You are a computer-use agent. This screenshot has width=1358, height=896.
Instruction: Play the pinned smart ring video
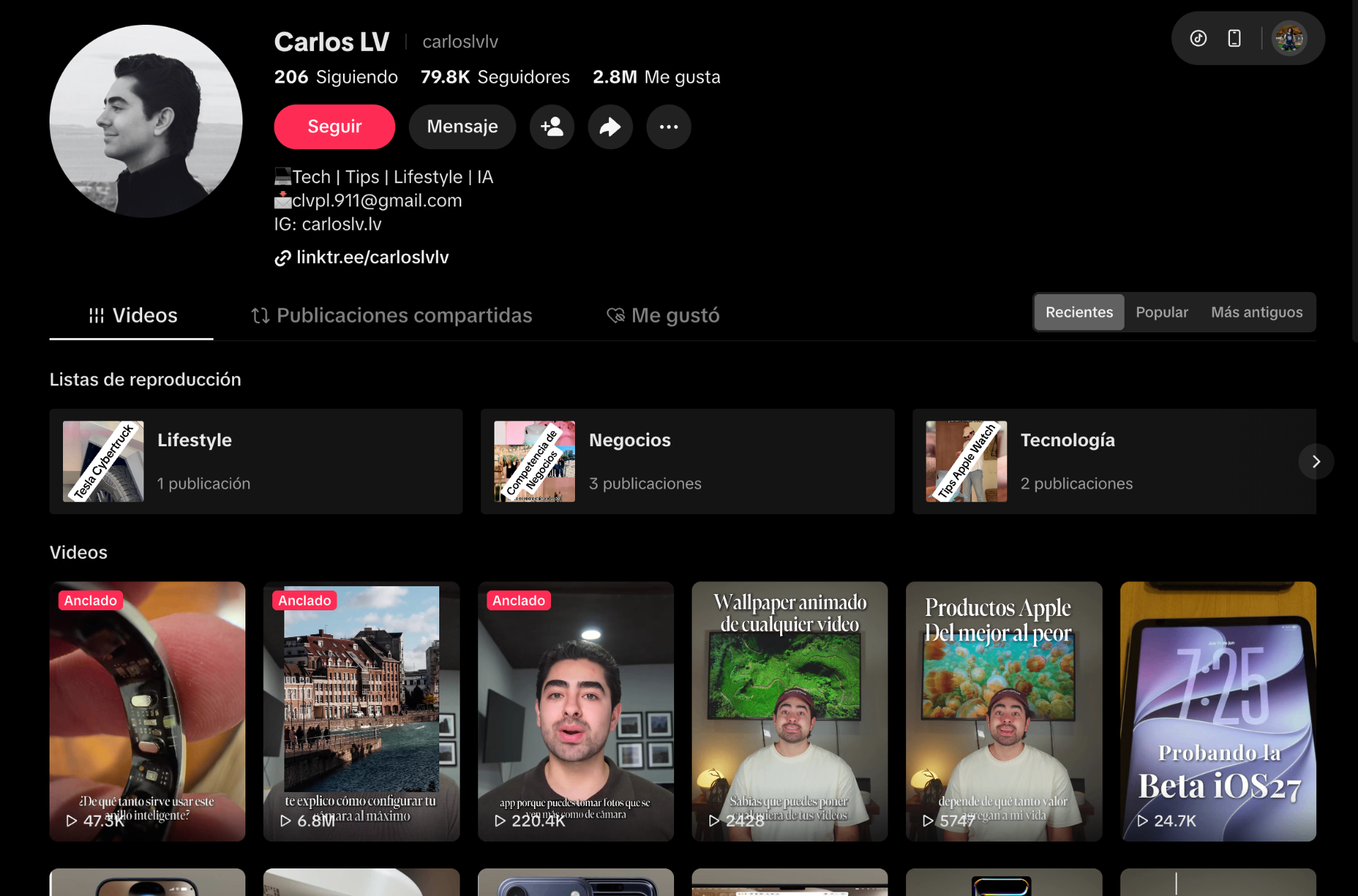147,711
